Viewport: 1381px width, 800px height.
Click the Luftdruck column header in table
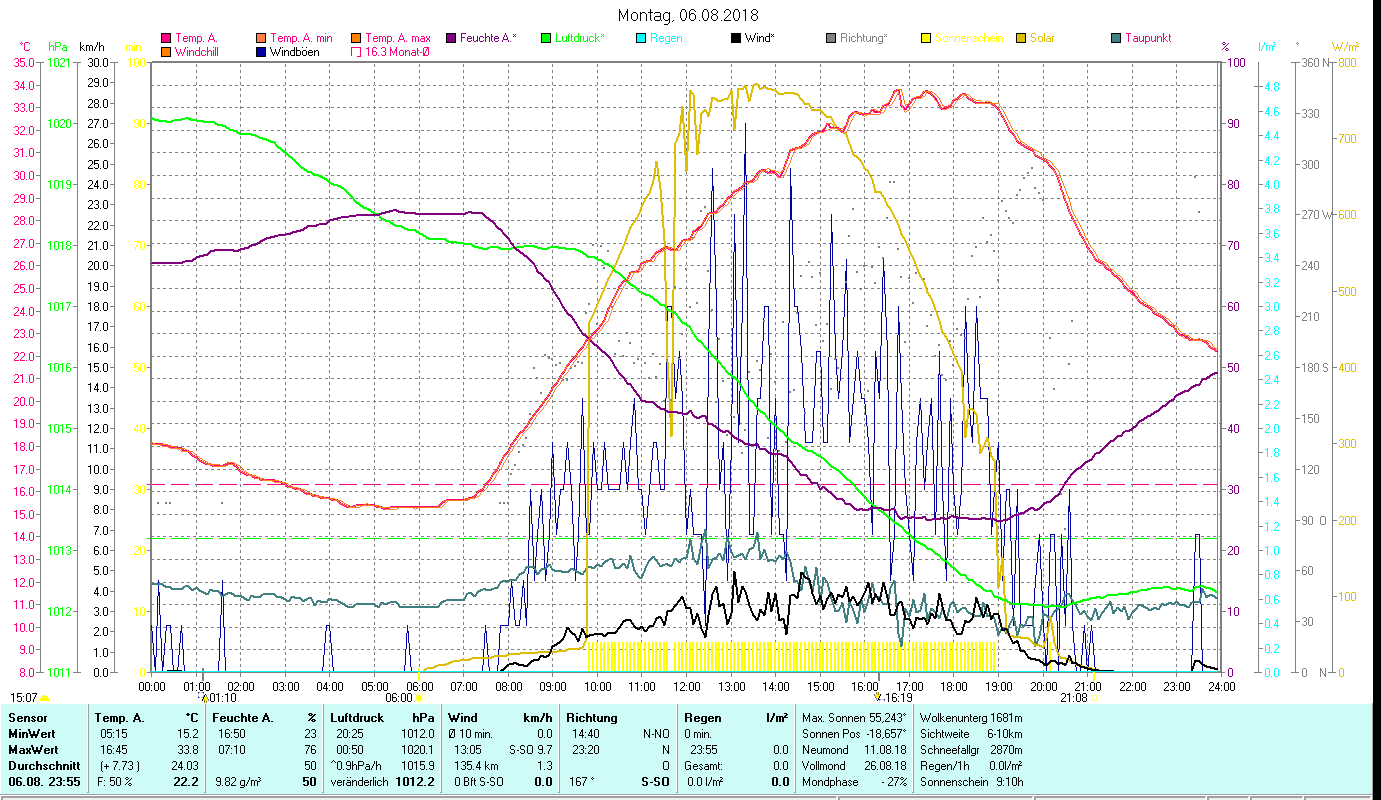click(357, 717)
